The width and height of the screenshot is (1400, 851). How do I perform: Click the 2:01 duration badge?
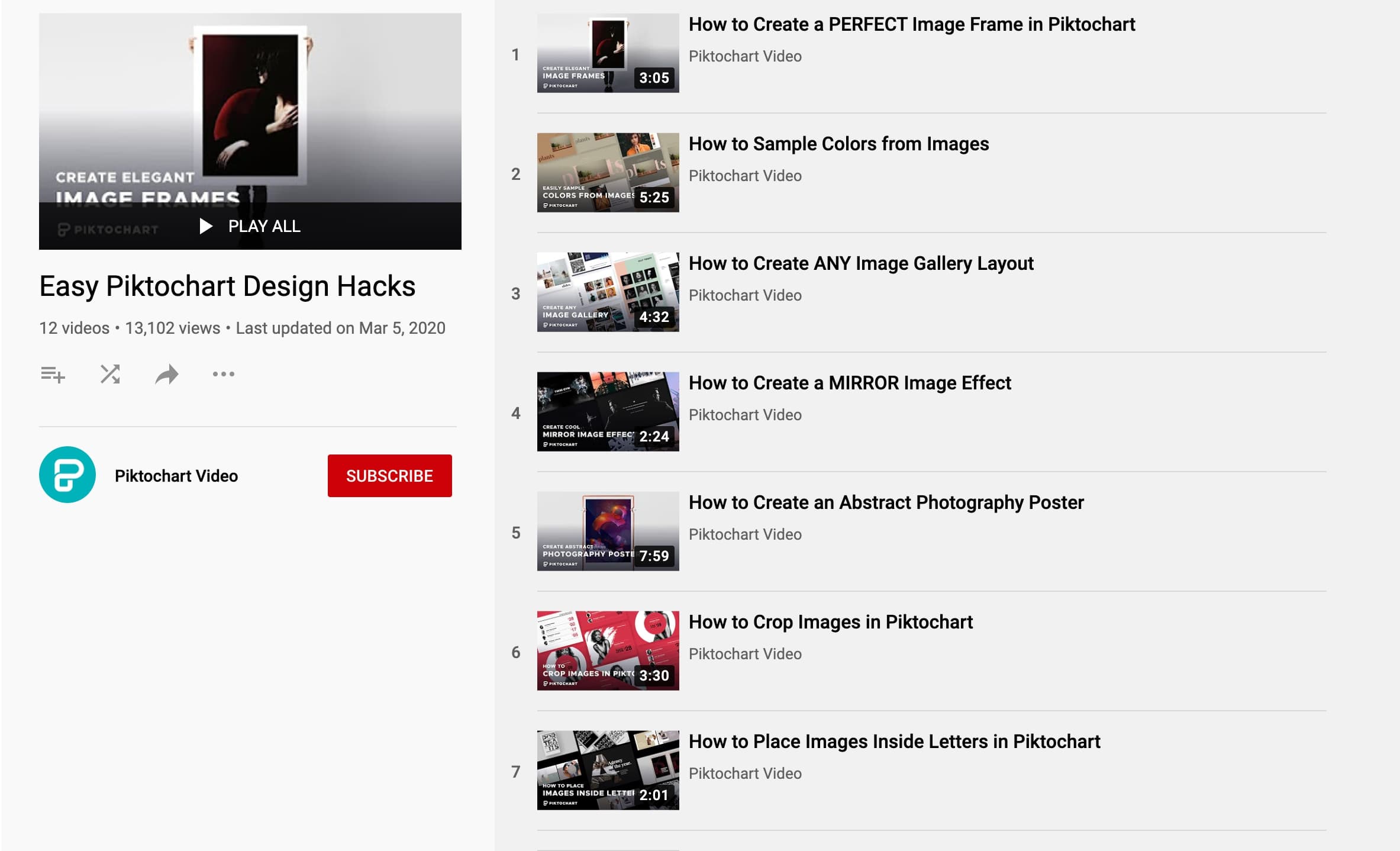click(x=654, y=795)
